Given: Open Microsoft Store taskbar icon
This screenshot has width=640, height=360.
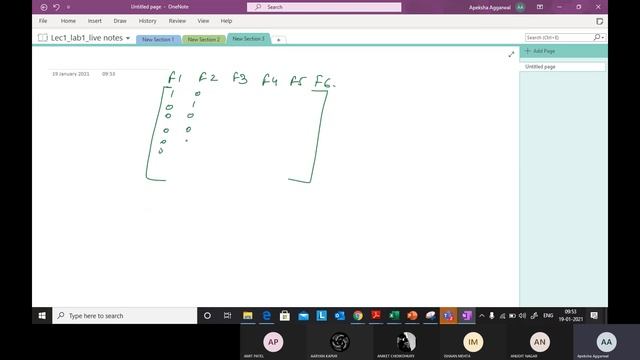Looking at the screenshot, I should tap(285, 316).
